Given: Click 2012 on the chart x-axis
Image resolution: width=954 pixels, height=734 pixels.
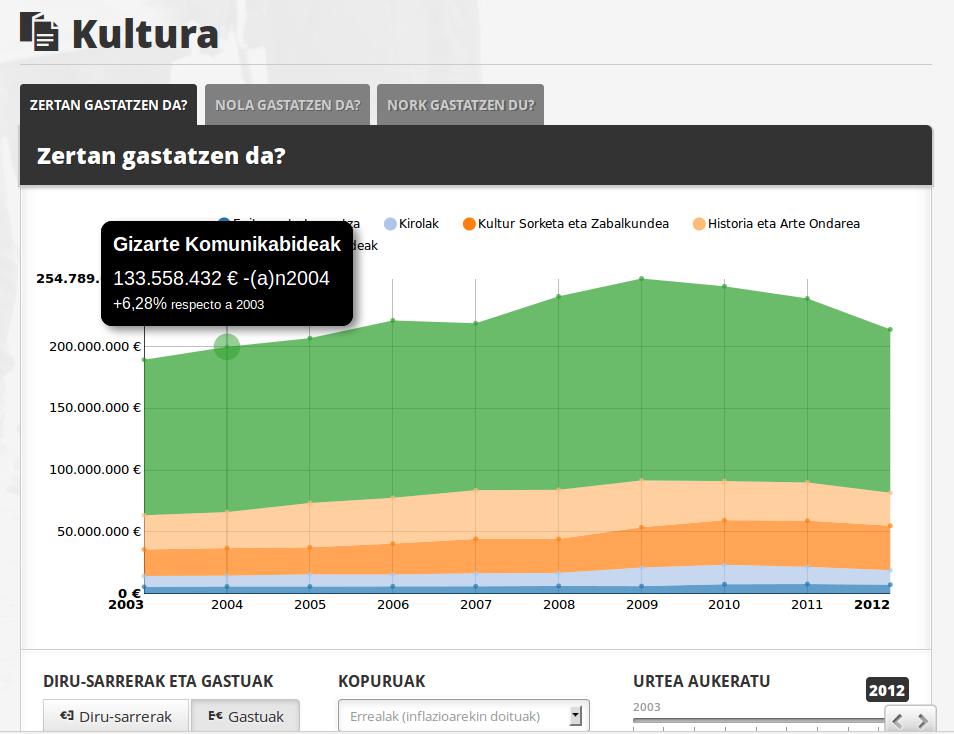Looking at the screenshot, I should click(x=870, y=604).
